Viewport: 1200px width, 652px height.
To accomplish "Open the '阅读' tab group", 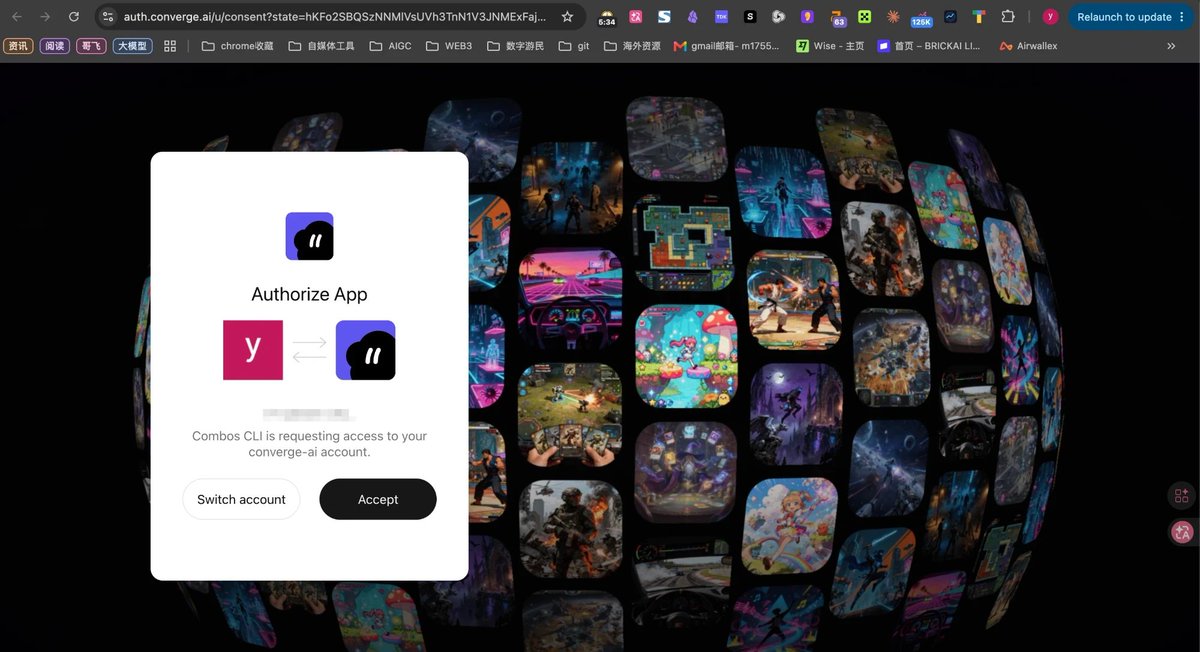I will click(55, 46).
